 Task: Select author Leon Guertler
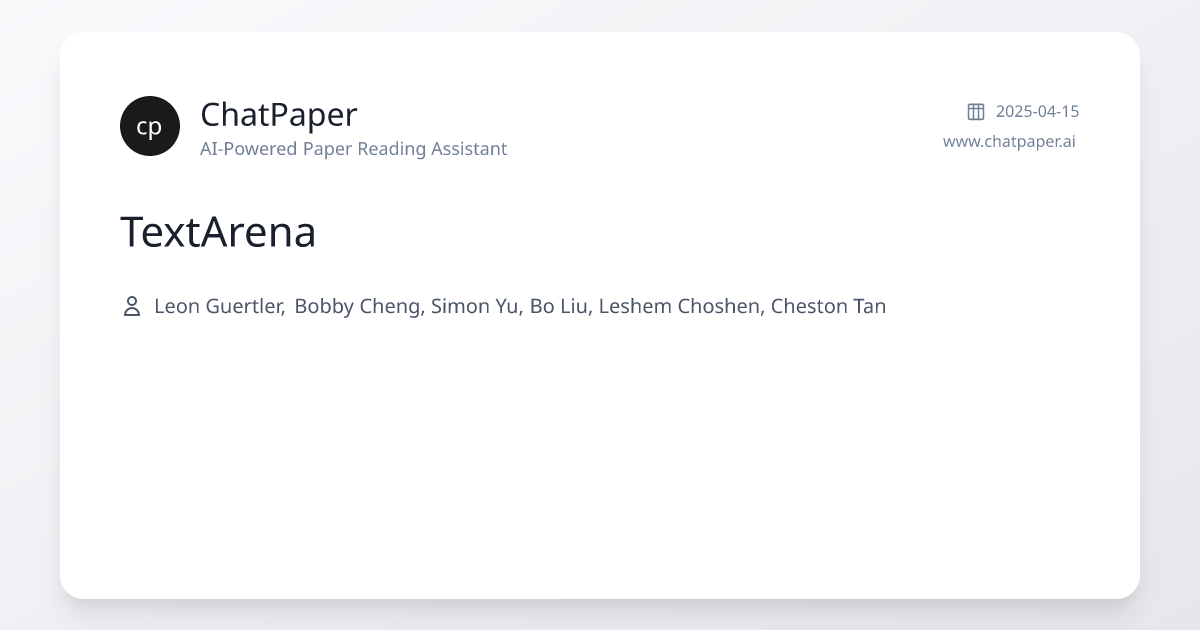coord(219,306)
